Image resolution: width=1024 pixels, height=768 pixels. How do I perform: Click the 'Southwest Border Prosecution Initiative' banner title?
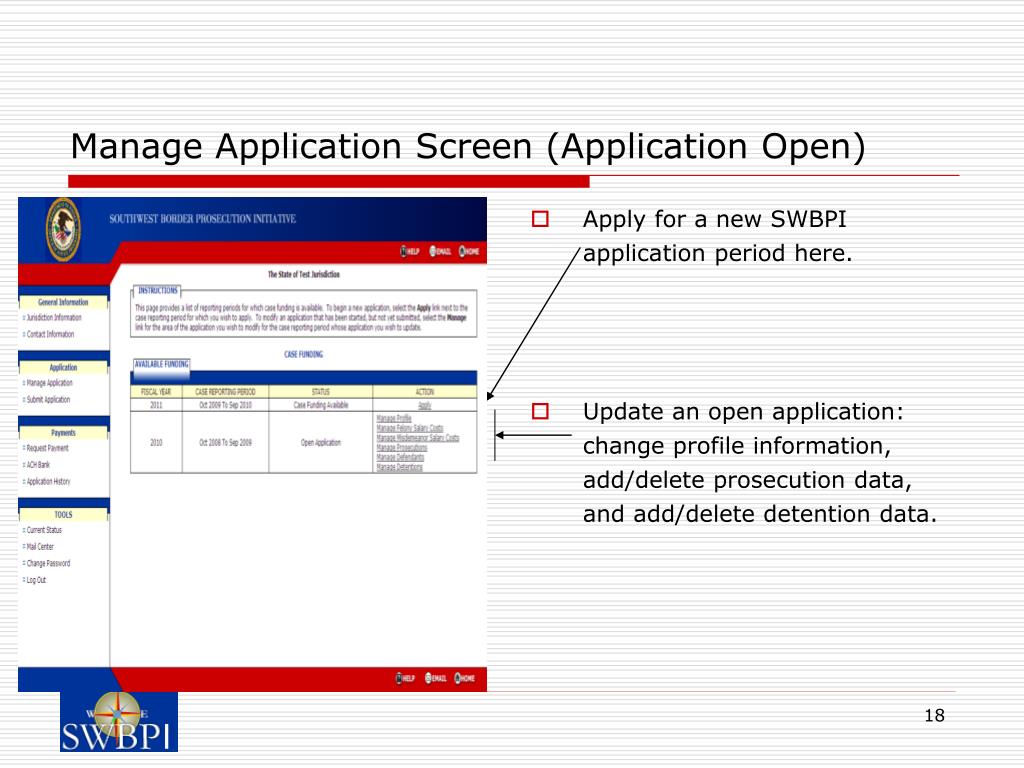[x=202, y=219]
